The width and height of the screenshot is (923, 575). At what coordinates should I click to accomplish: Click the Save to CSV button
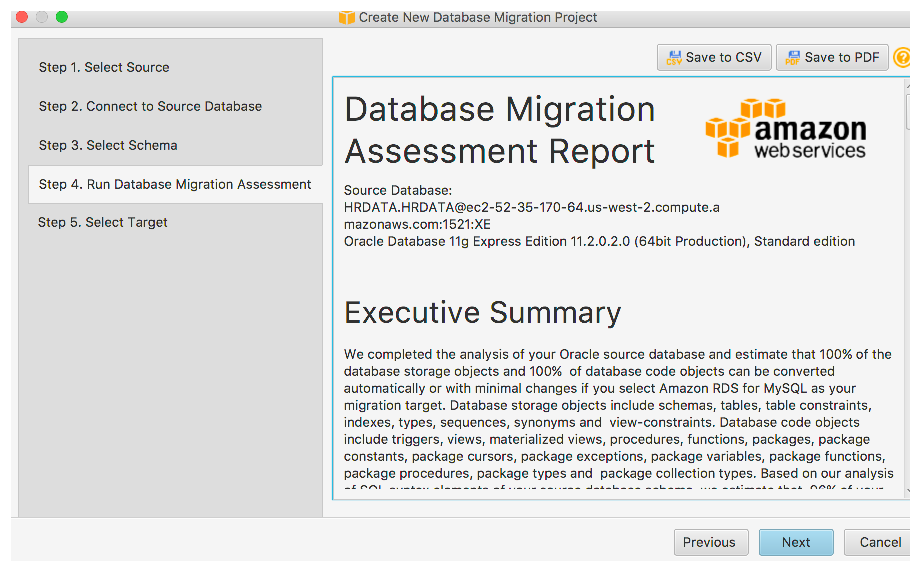click(714, 58)
